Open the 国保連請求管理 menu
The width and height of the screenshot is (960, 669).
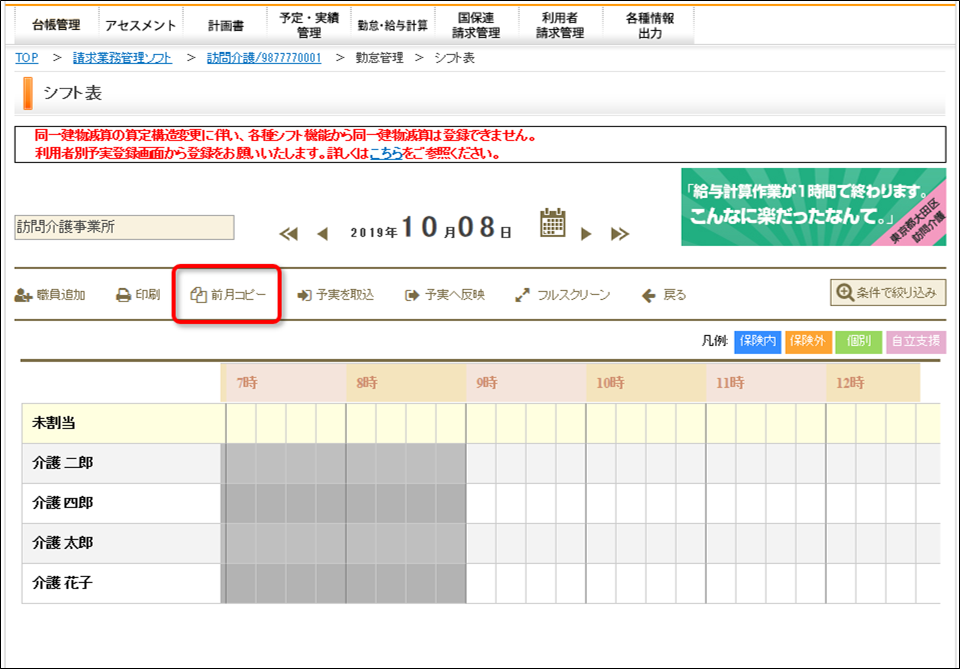click(476, 25)
